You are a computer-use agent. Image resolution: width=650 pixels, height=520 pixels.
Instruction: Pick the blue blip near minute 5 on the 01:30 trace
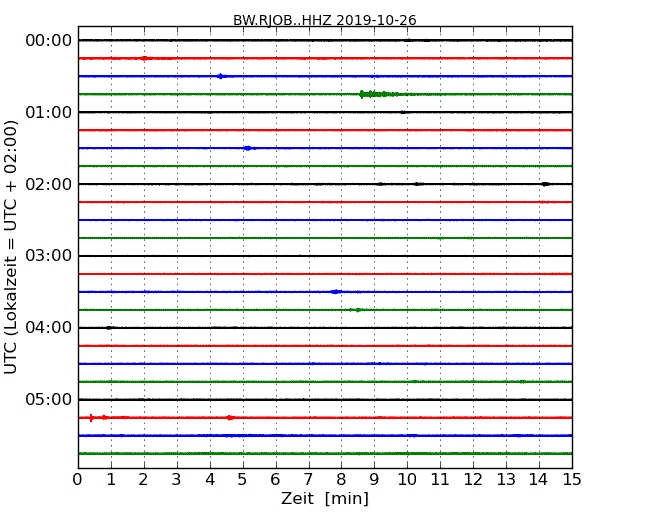(x=248, y=148)
